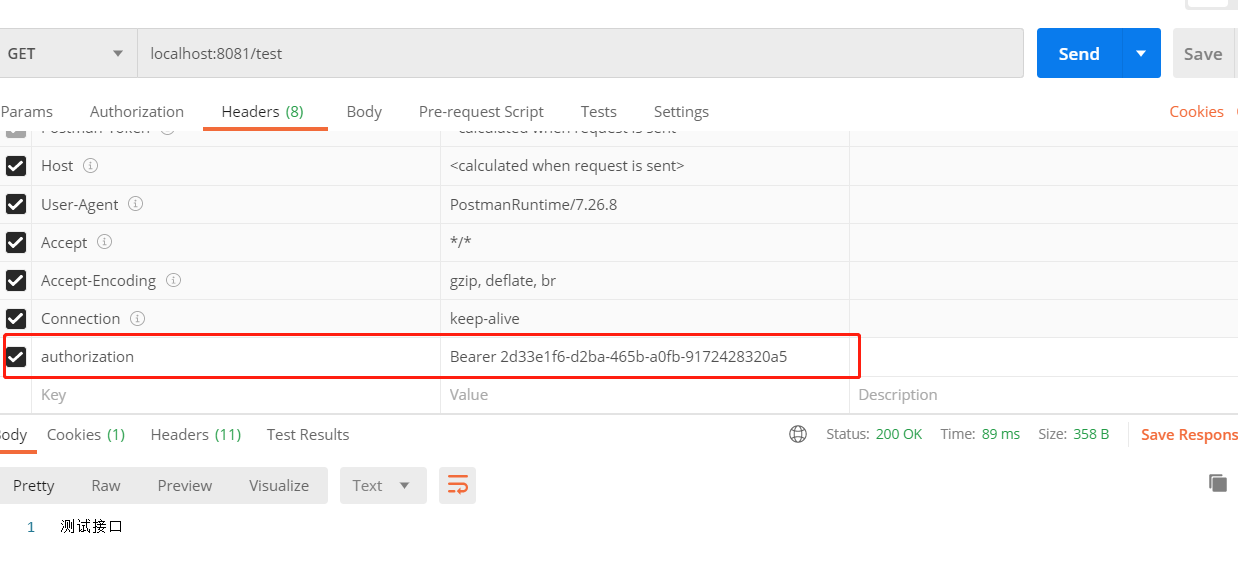Click the Host calculated value cell
The width and height of the screenshot is (1238, 587).
pos(645,166)
